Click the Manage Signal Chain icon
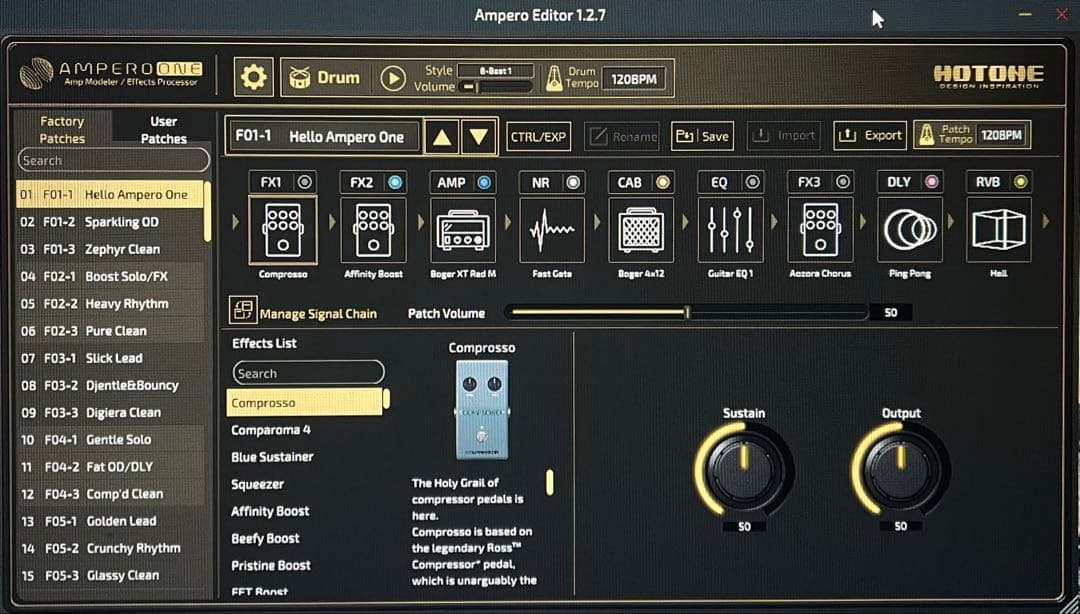The height and width of the screenshot is (614, 1080). [x=243, y=311]
